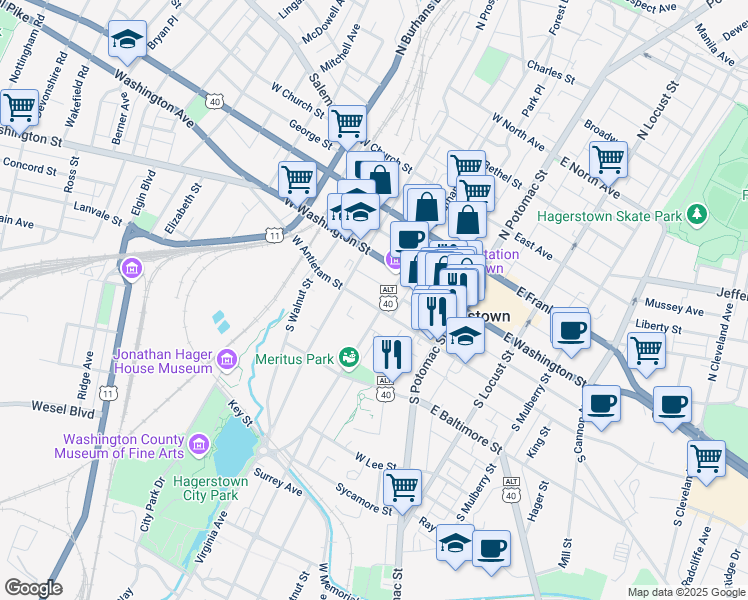Click the shopping bag marker by W Church St
748x600 pixels.
coord(379,179)
